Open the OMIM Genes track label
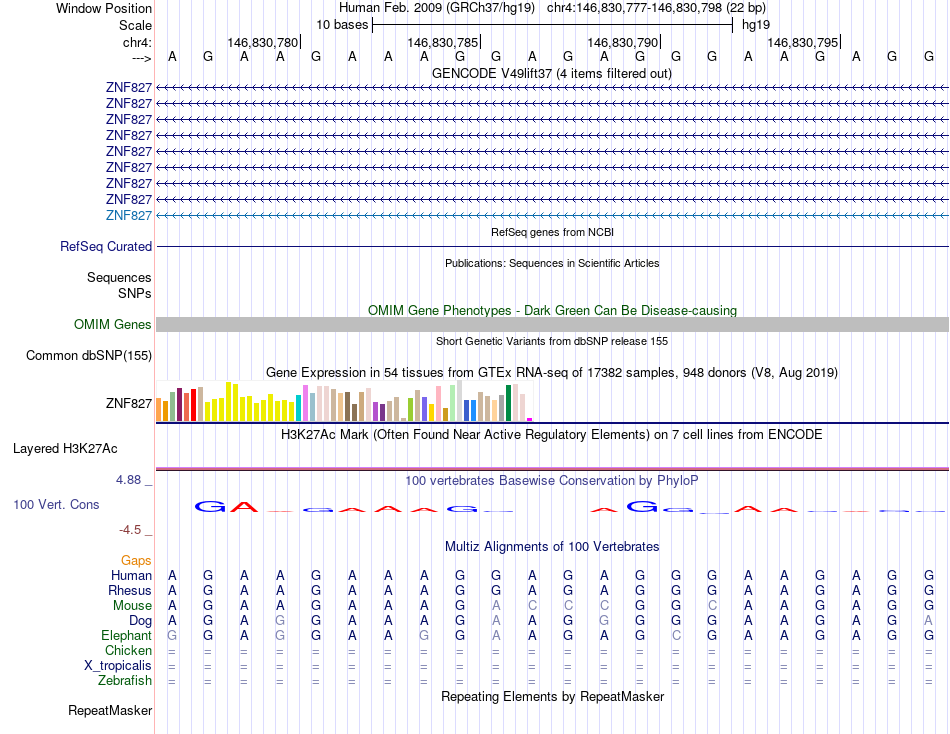This screenshot has height=734, width=950. coord(112,324)
